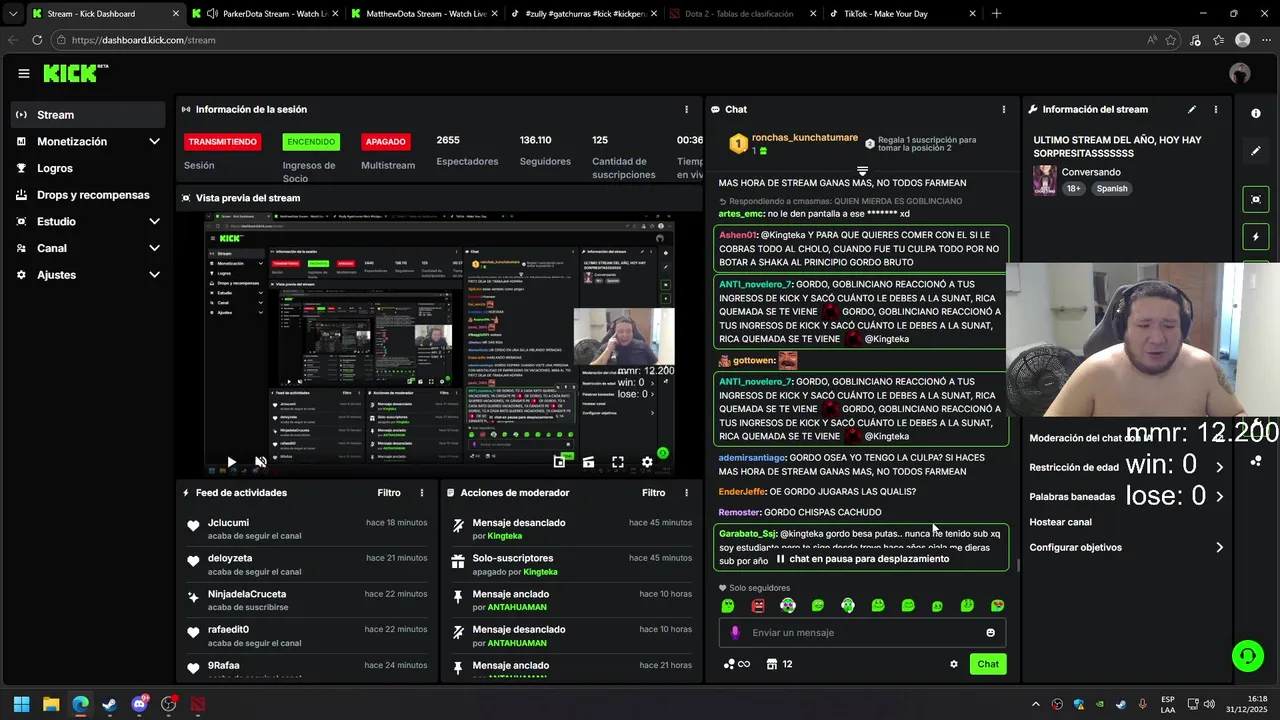Click the Palabras baneadas option
Screen dimensions: 1280x720
[1072, 497]
